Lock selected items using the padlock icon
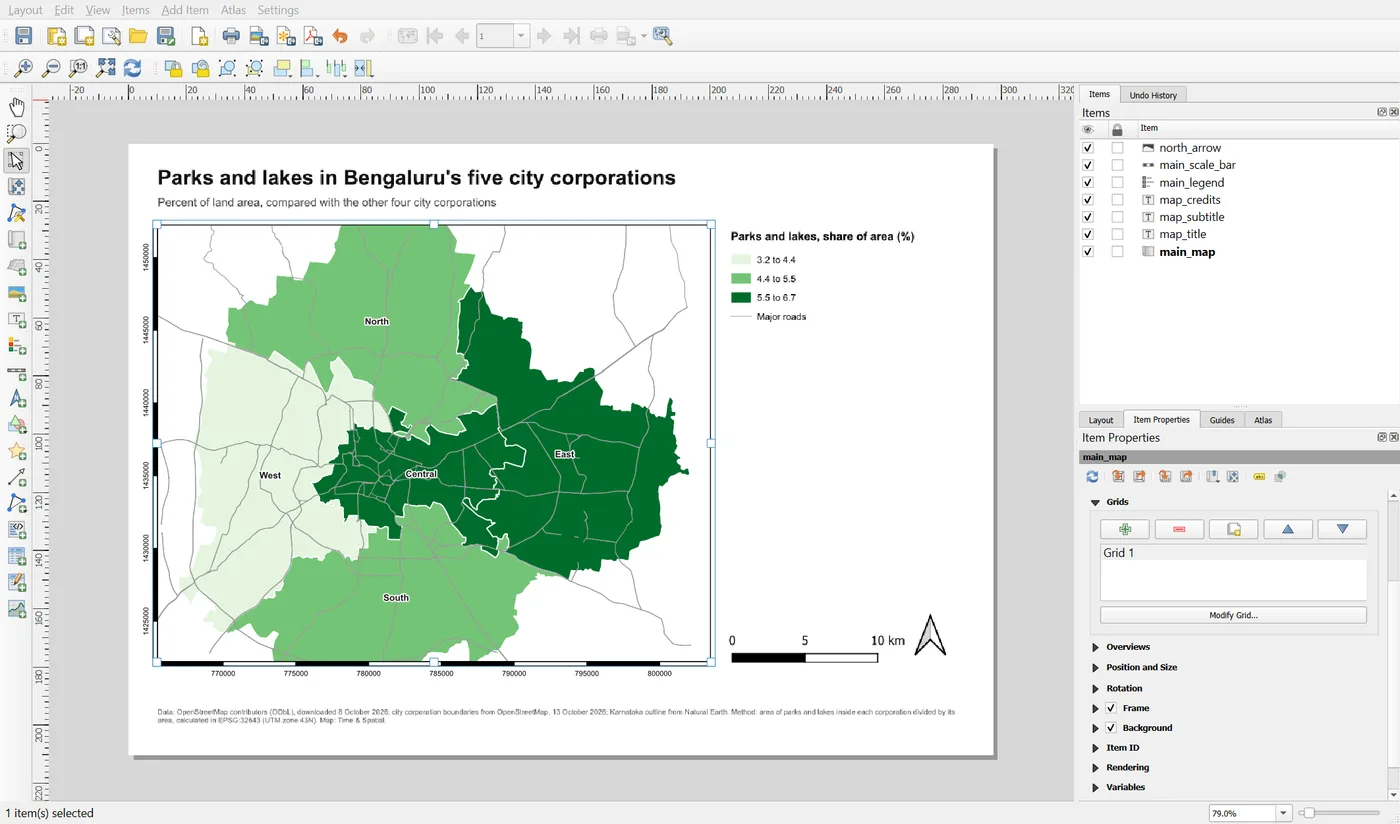Viewport: 1400px width, 824px height. pos(173,69)
